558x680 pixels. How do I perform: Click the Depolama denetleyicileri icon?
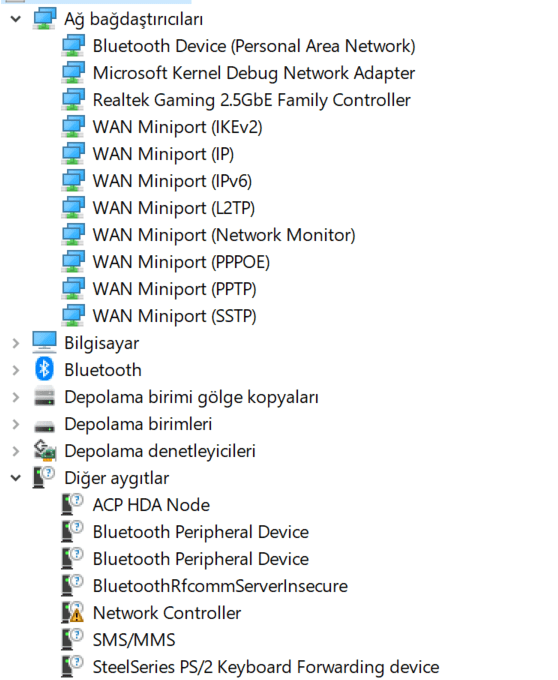45,451
